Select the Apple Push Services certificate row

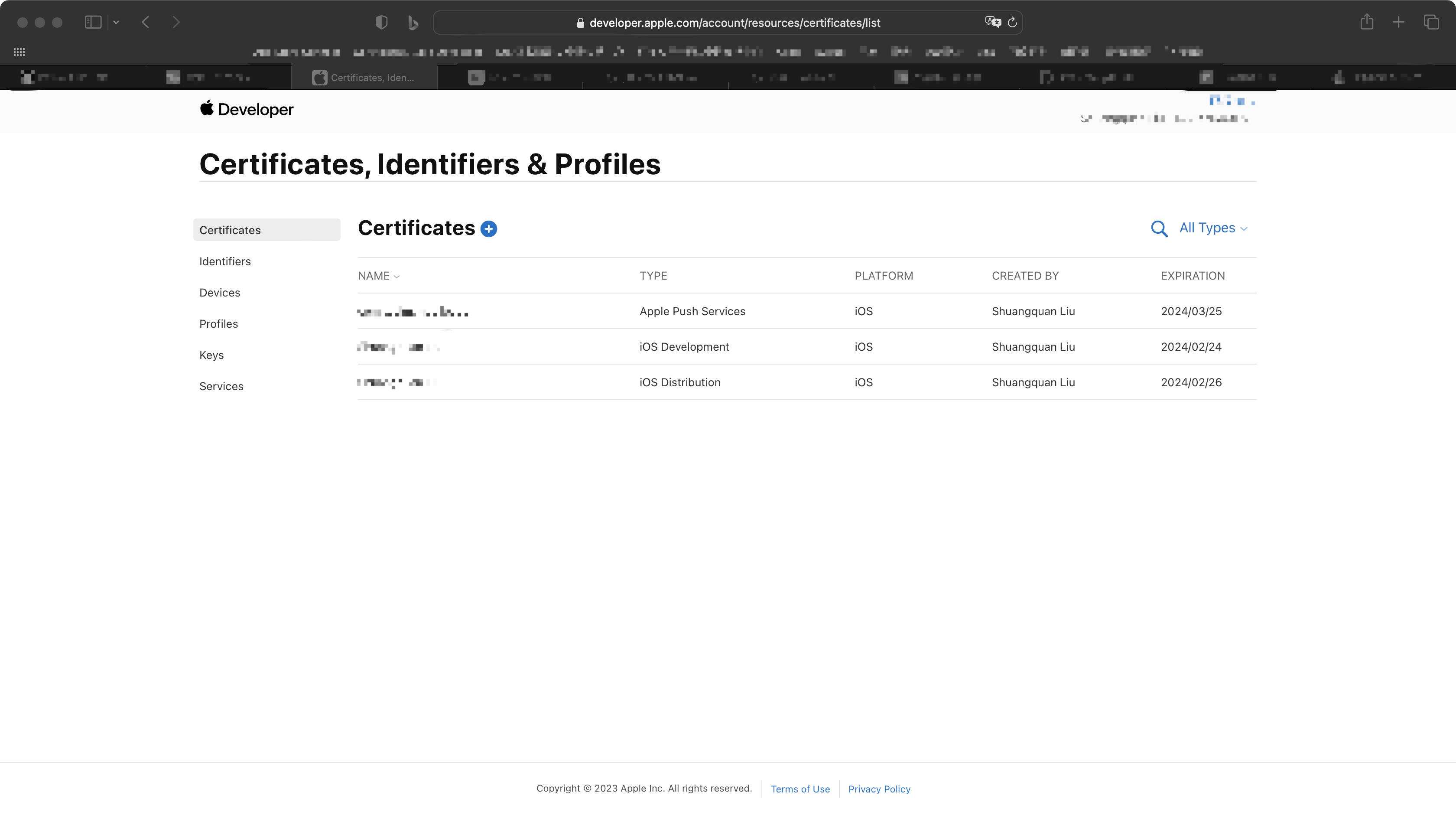807,311
